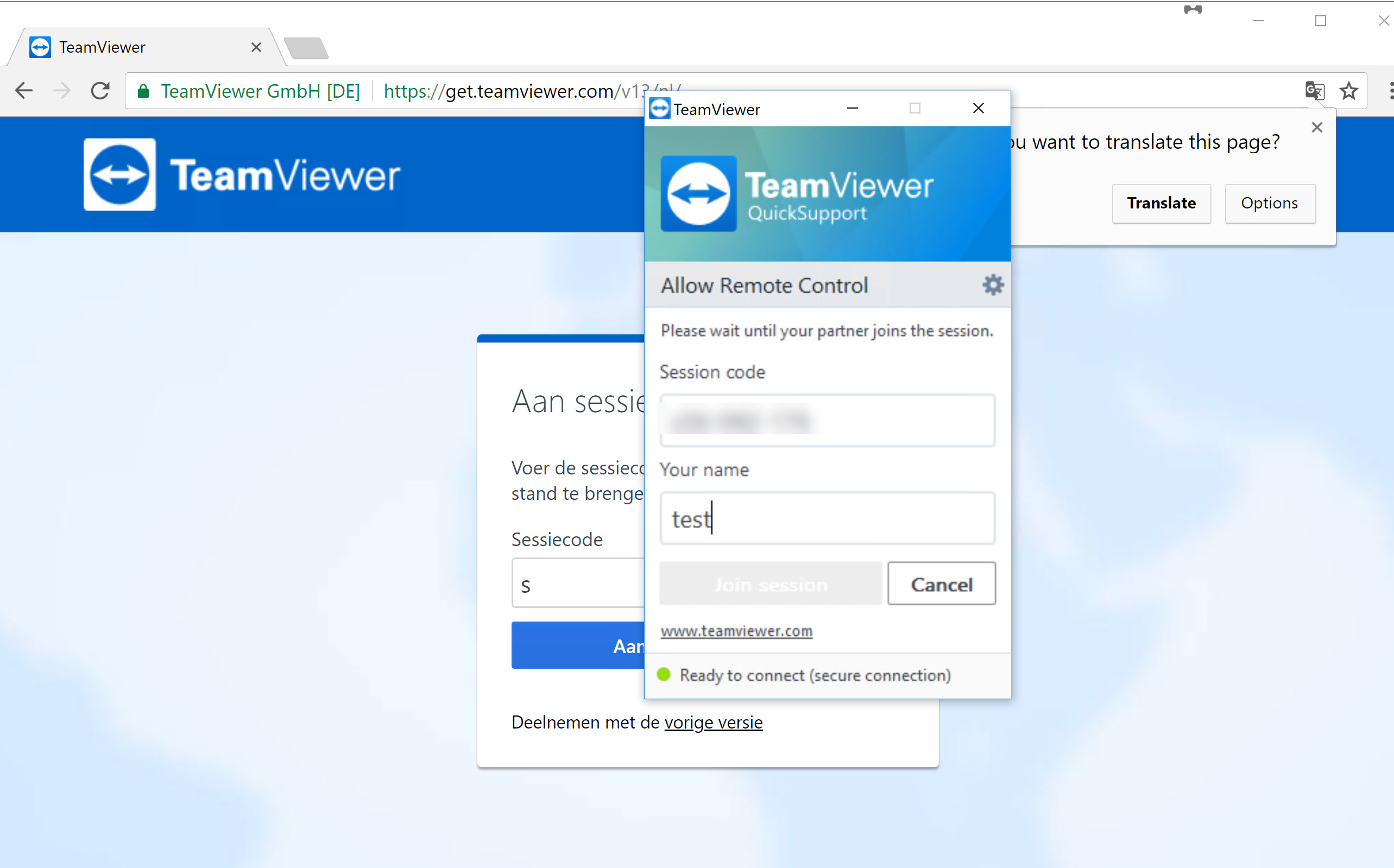Close the TeamViewer QuickSupport window
This screenshot has width=1394, height=868.
[979, 109]
